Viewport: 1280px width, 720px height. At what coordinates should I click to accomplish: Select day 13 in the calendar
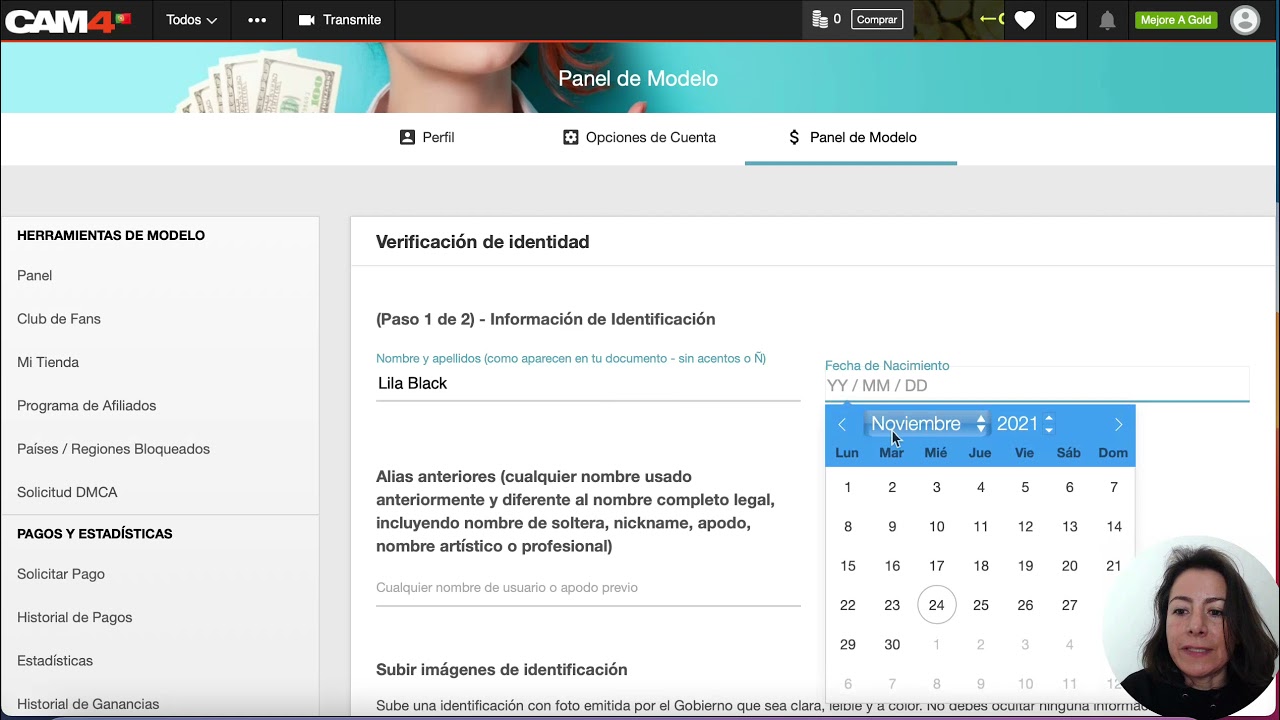point(1069,527)
